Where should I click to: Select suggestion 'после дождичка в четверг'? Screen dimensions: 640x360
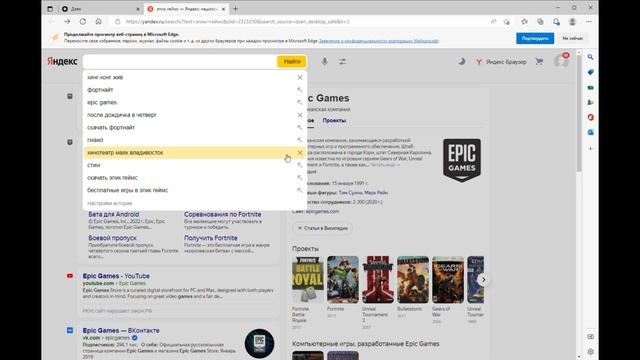[195, 115]
